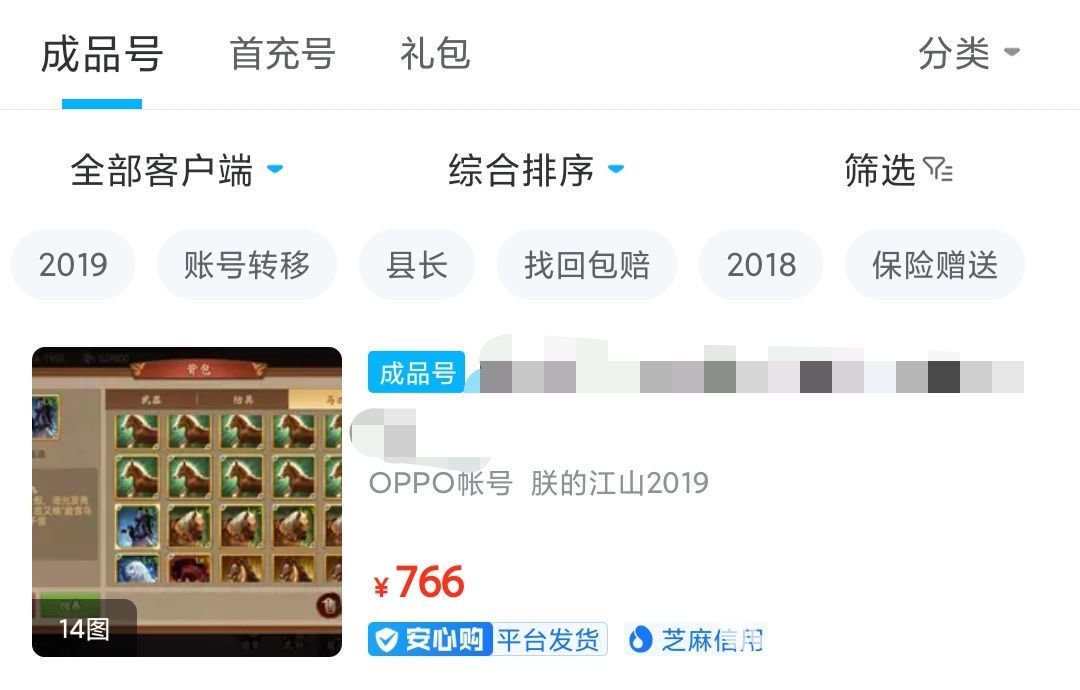Expand the 分类 category dropdown
1080x690 pixels.
click(x=968, y=53)
